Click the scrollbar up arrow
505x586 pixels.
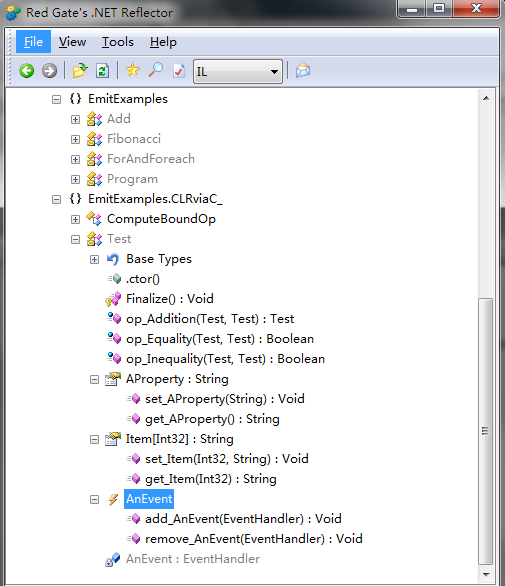point(486,98)
